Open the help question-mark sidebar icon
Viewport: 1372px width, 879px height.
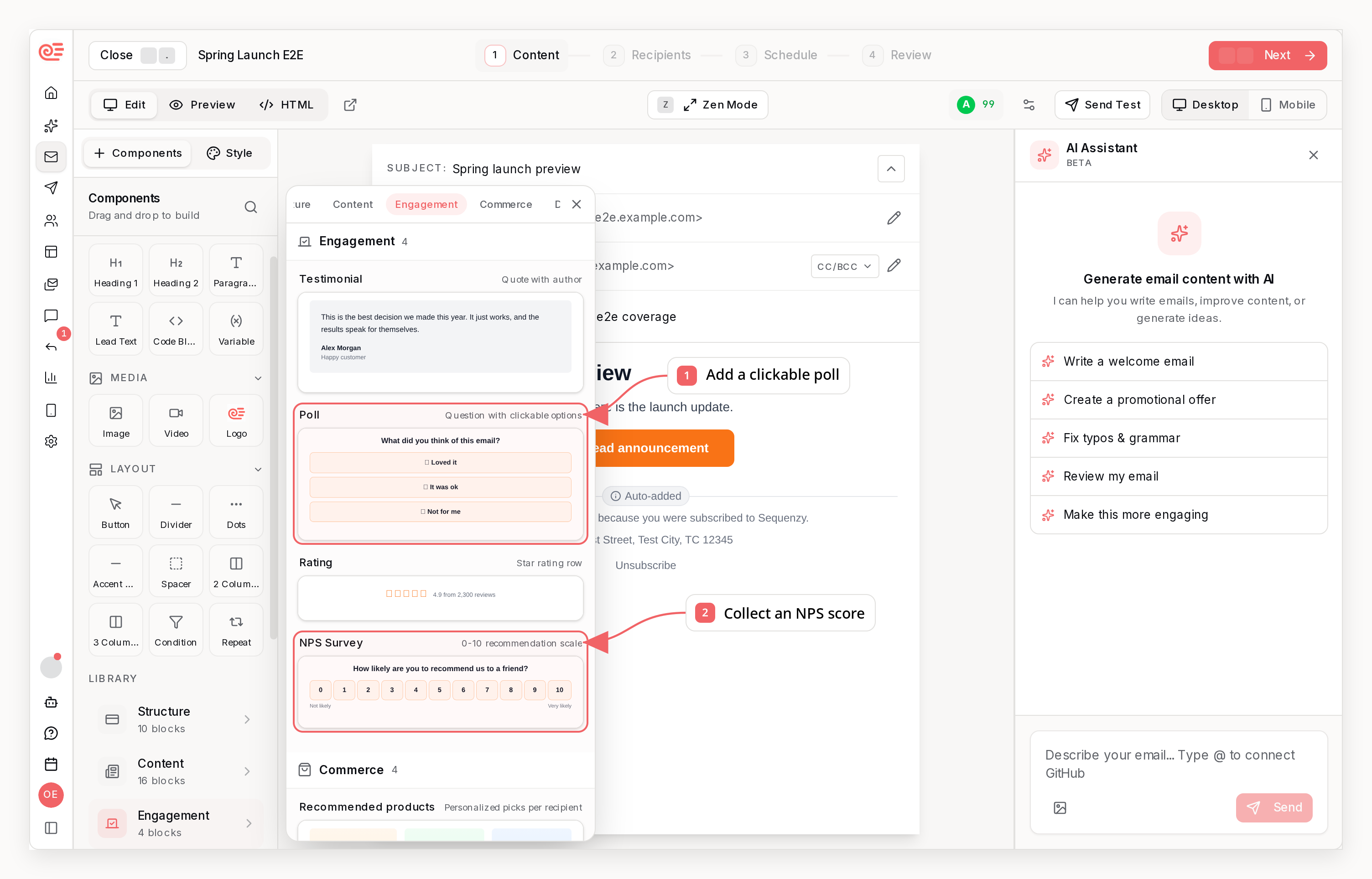pyautogui.click(x=51, y=734)
